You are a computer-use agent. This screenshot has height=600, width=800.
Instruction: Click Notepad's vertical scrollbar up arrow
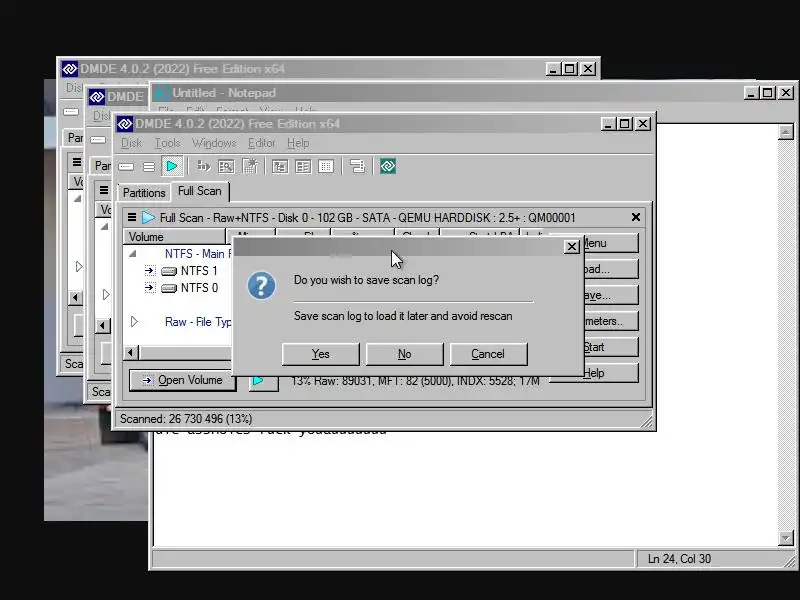tap(786, 132)
